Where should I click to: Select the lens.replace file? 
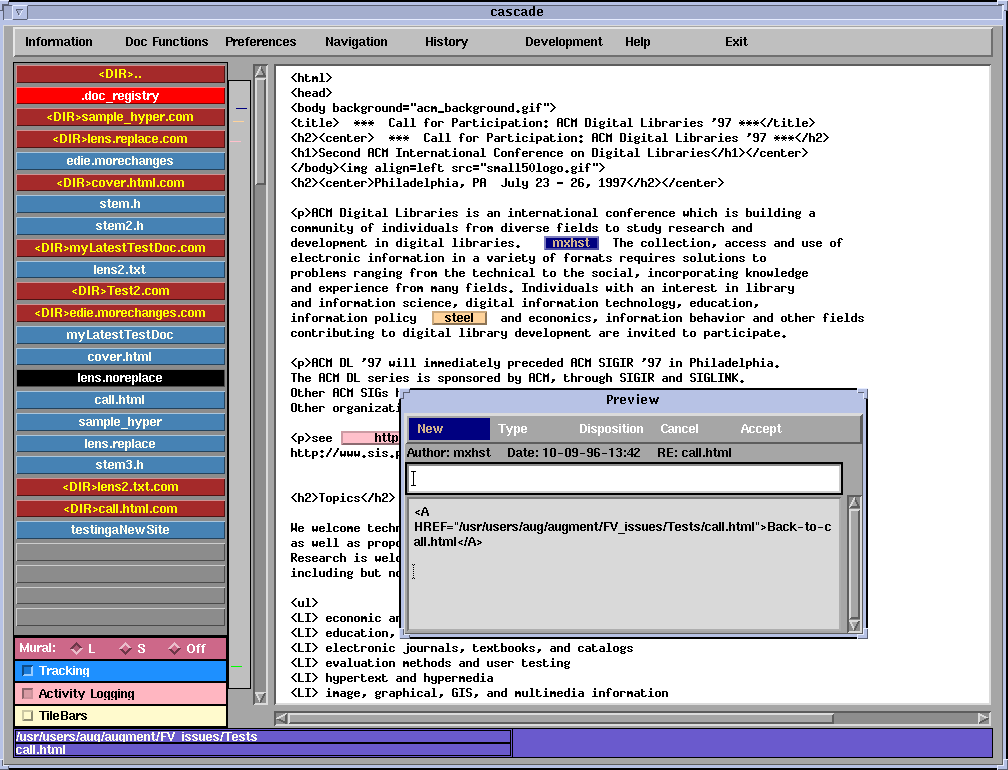tap(120, 443)
